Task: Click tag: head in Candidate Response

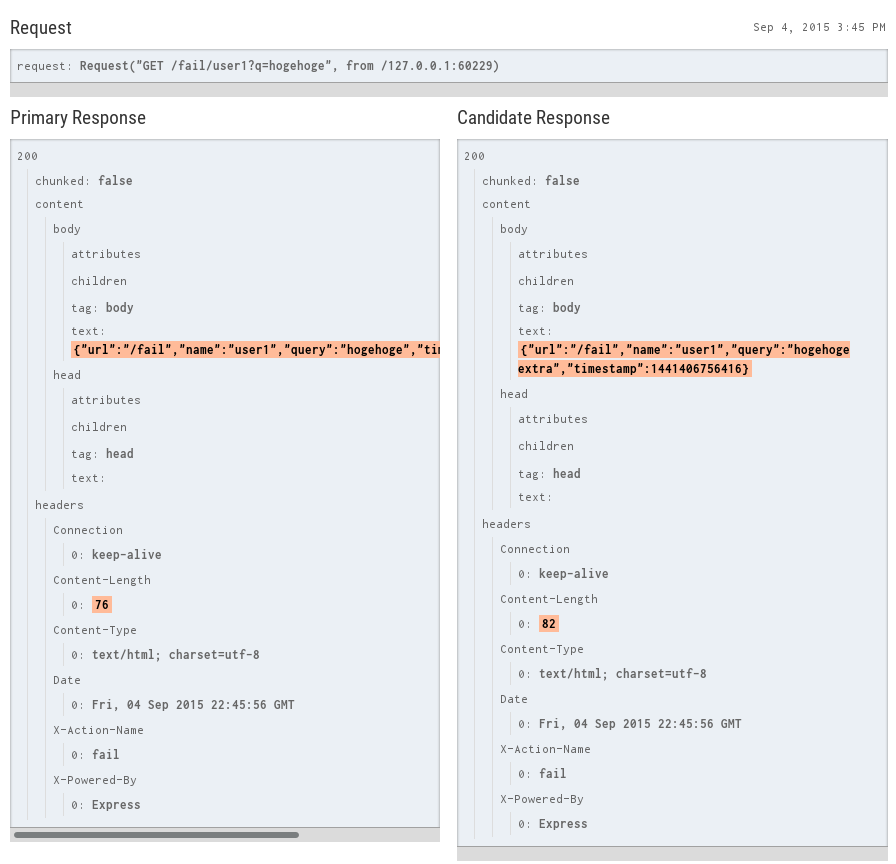Action: [549, 473]
